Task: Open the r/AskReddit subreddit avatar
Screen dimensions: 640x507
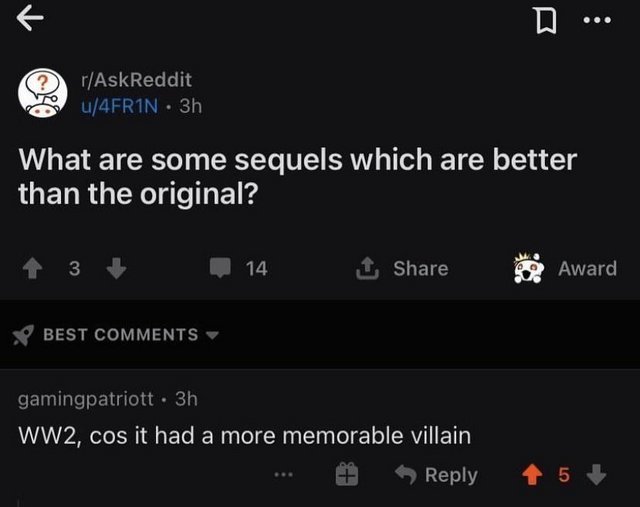Action: (x=42, y=92)
